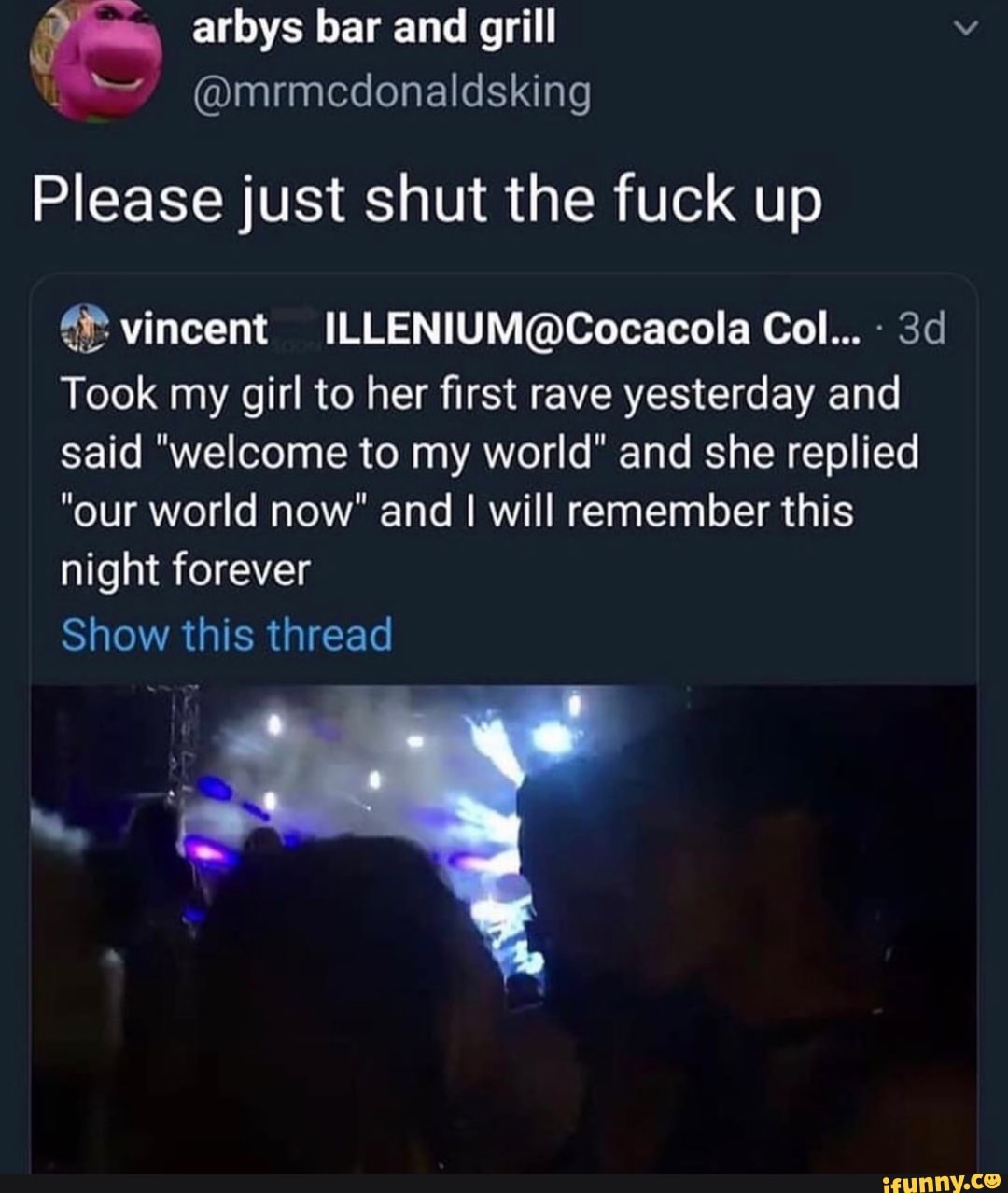Image resolution: width=1008 pixels, height=1193 pixels.
Task: Open vincent's name in quoted tweet
Action: pyautogui.click(x=194, y=329)
